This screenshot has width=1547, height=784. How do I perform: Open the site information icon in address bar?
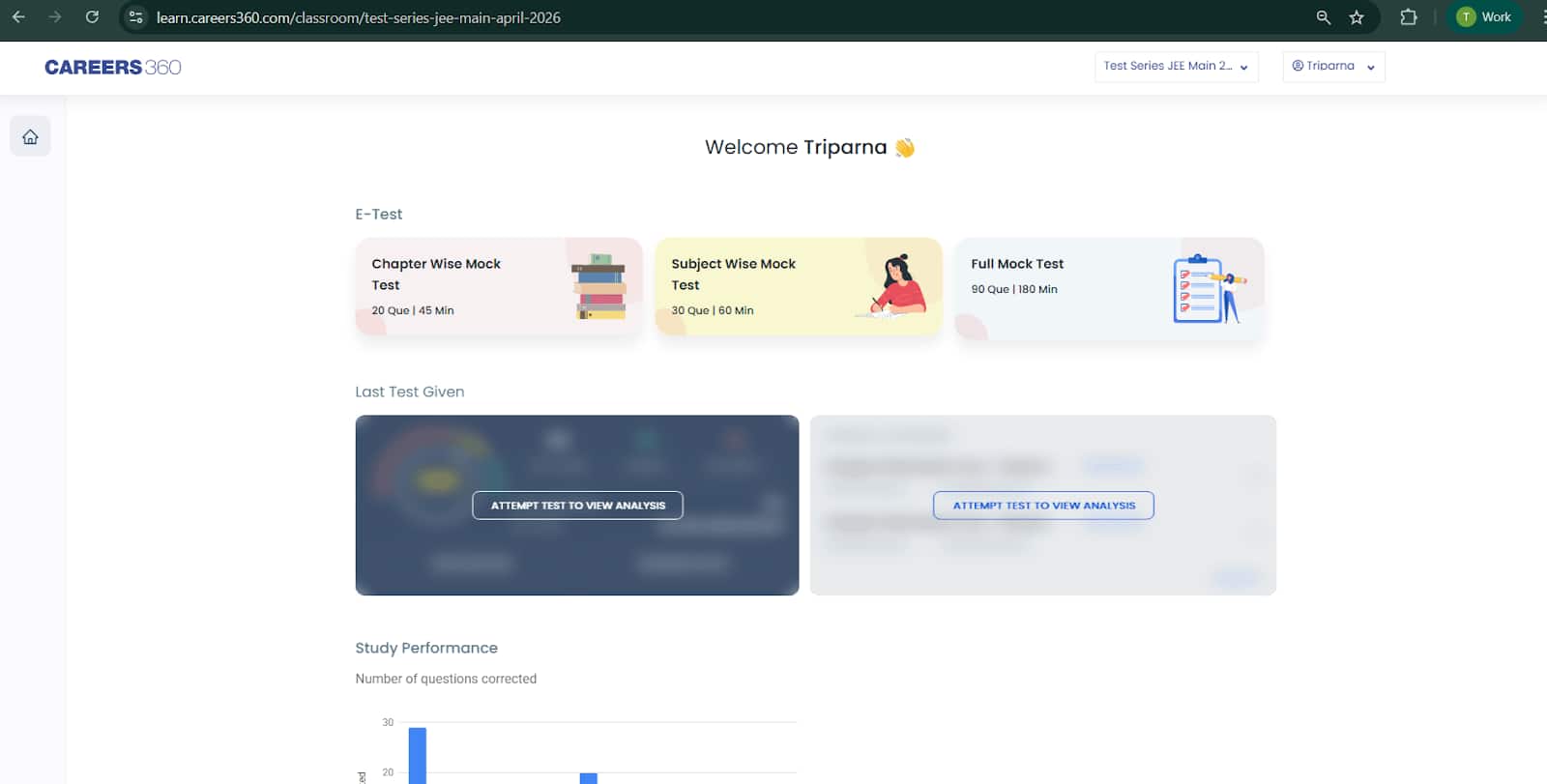click(136, 17)
